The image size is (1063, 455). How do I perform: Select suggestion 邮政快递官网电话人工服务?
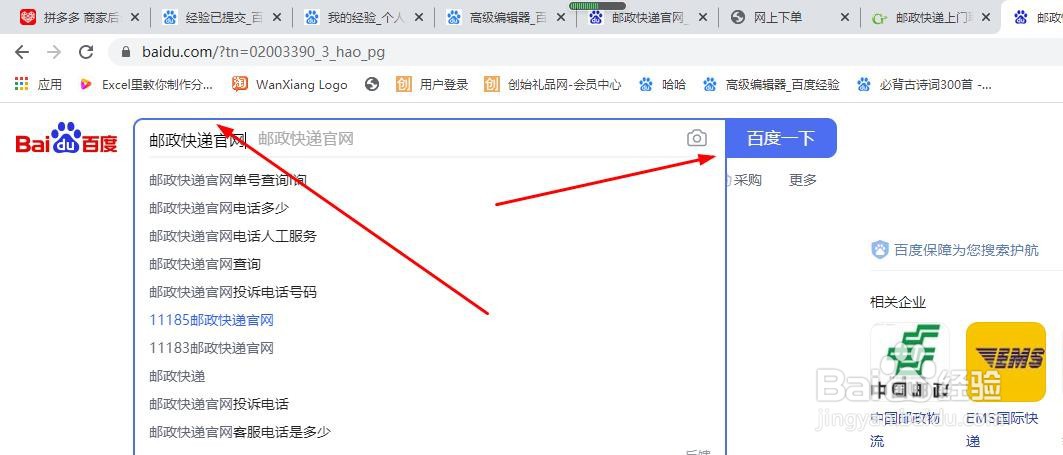point(233,236)
